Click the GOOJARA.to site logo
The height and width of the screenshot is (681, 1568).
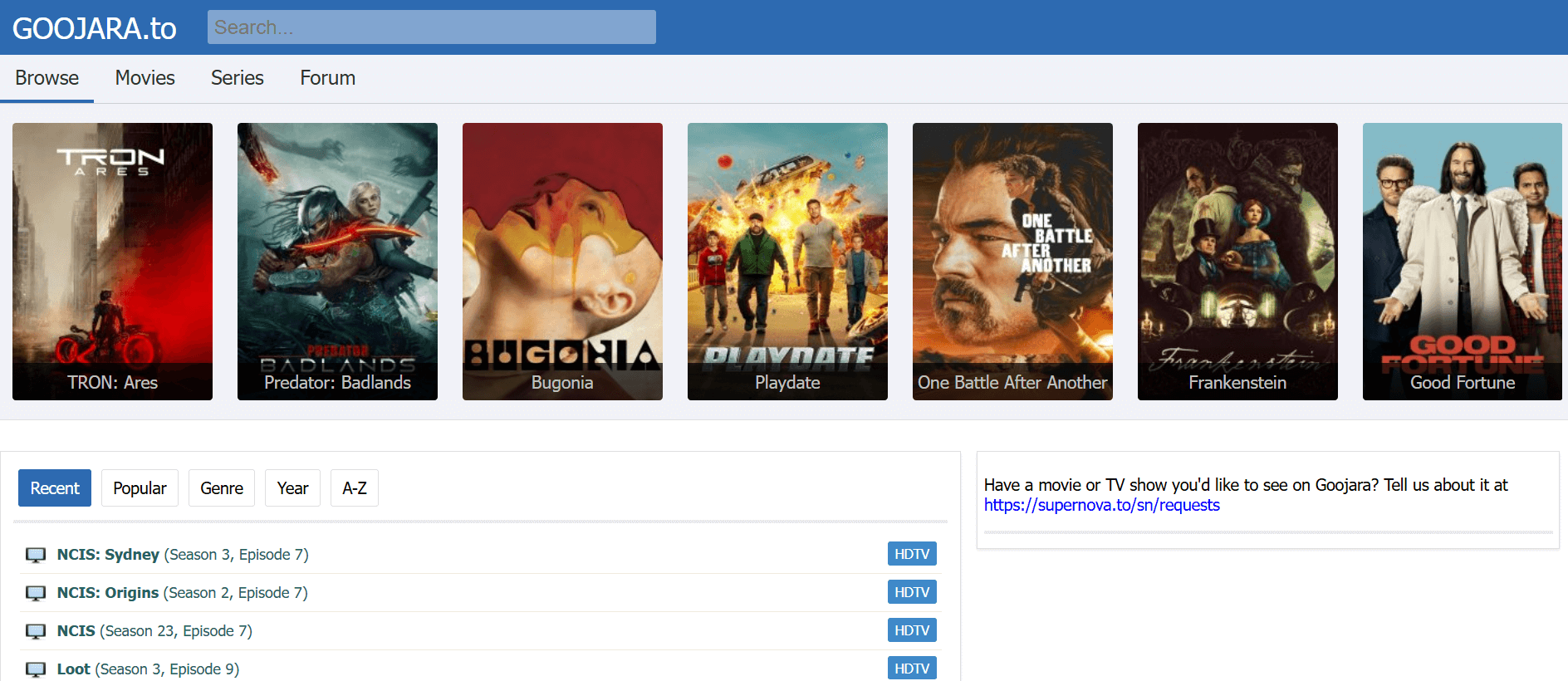tap(95, 28)
